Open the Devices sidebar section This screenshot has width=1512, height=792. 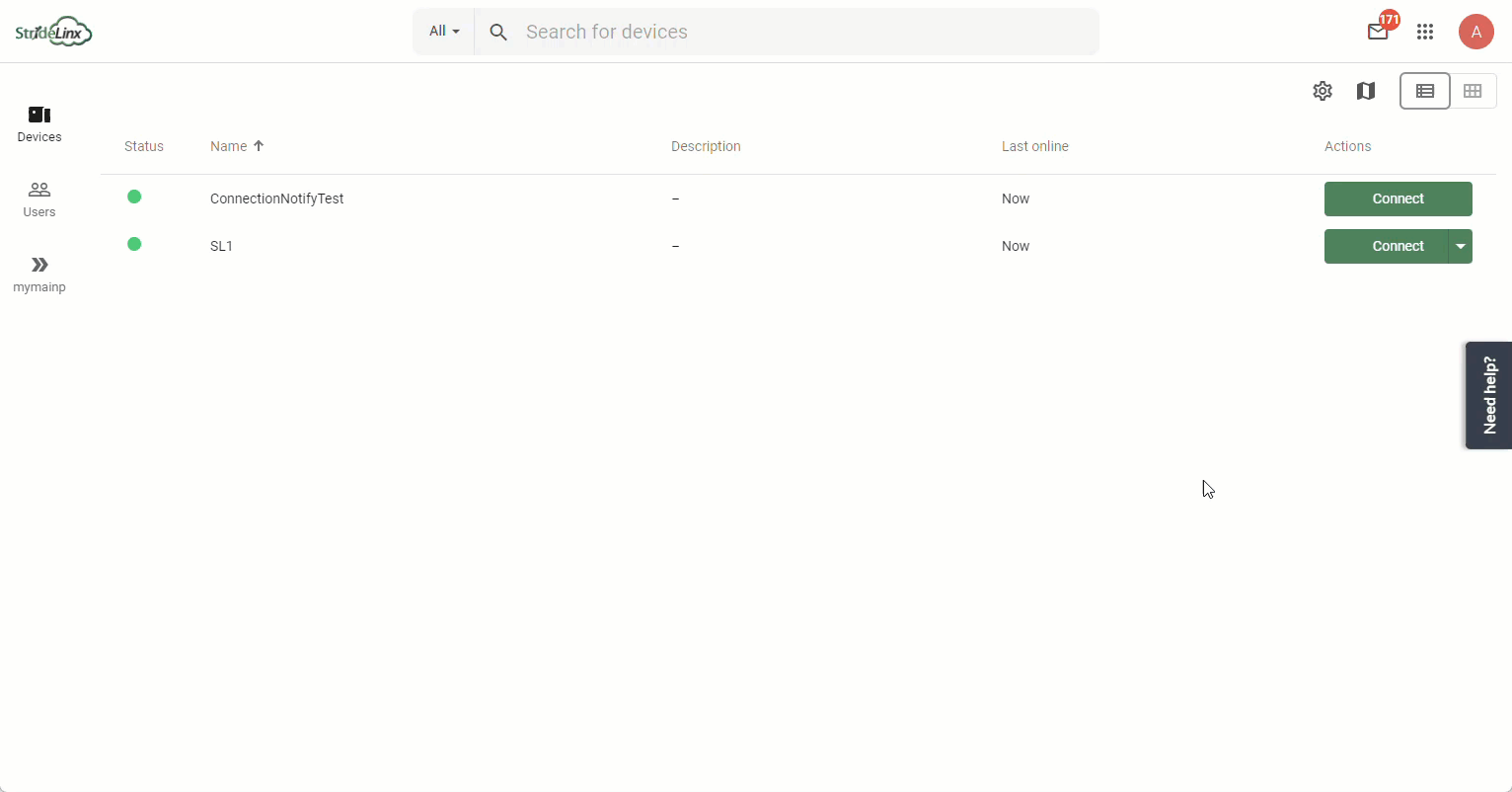point(39,124)
